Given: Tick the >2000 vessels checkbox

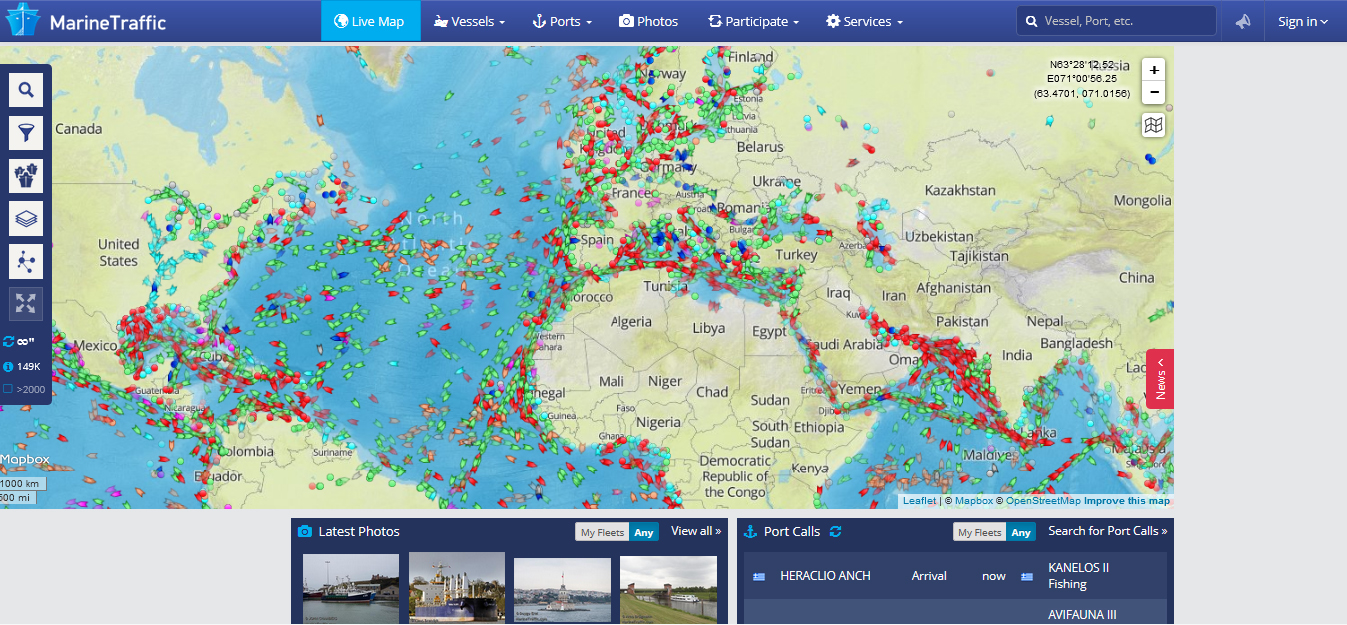Looking at the screenshot, I should (x=8, y=389).
